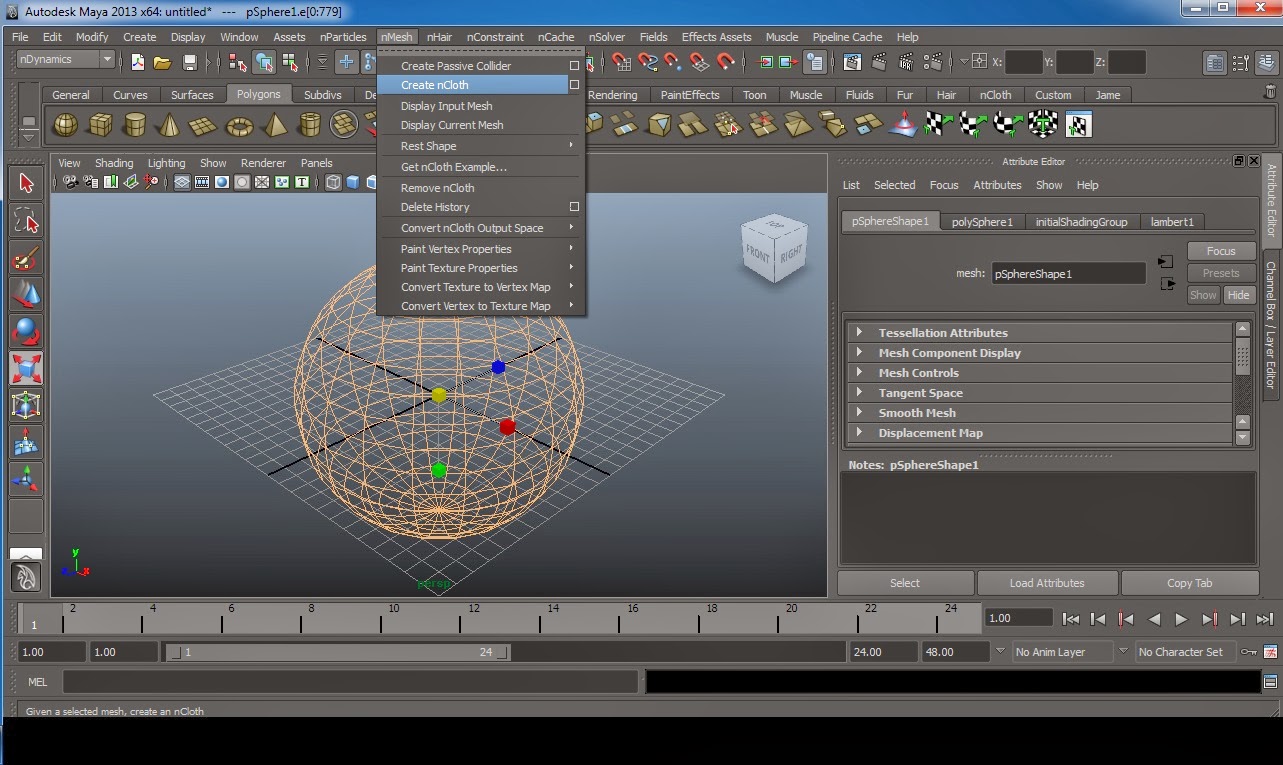The height and width of the screenshot is (765, 1283).
Task: Select the Scale tool
Action: 25,368
